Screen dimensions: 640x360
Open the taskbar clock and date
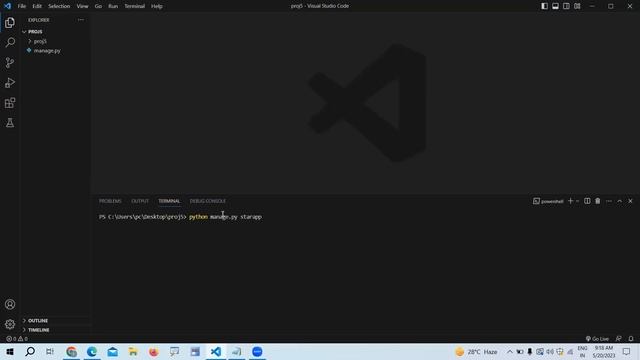tap(604, 351)
